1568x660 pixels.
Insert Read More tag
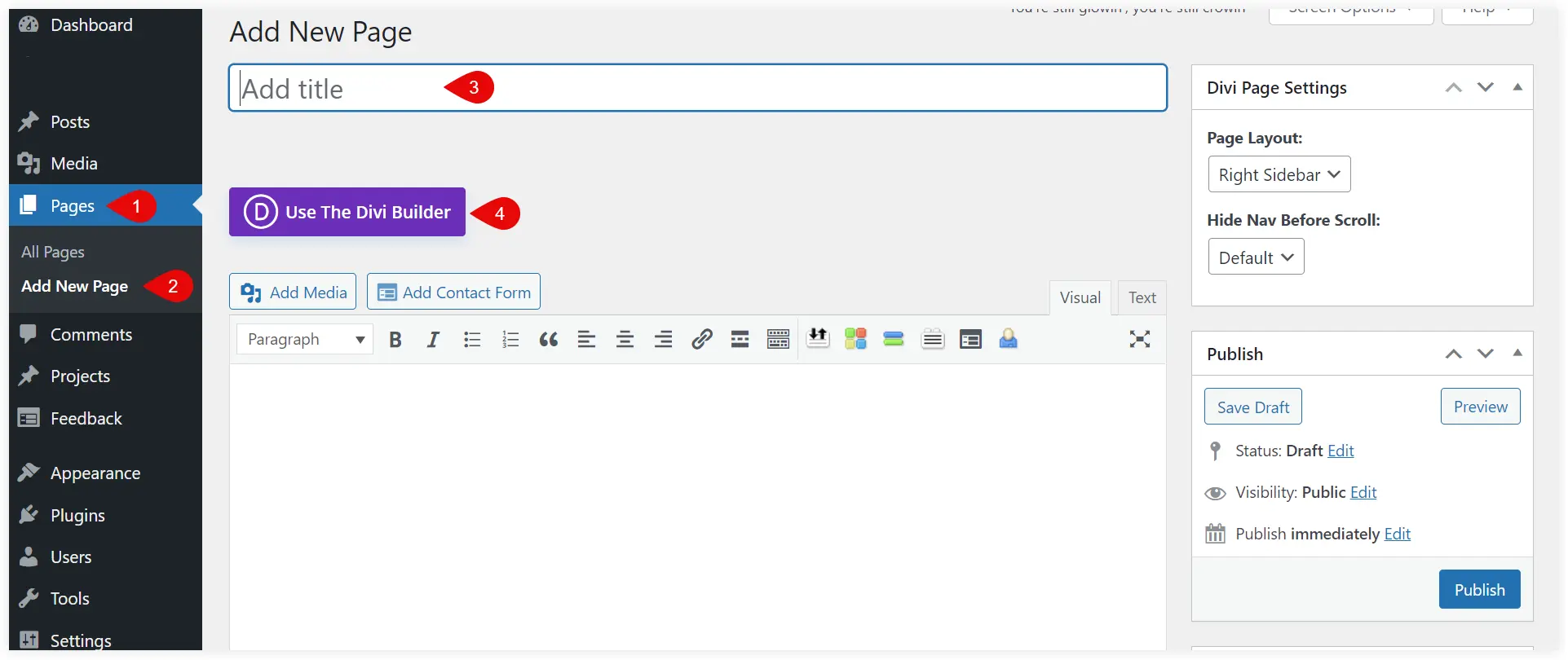click(740, 340)
